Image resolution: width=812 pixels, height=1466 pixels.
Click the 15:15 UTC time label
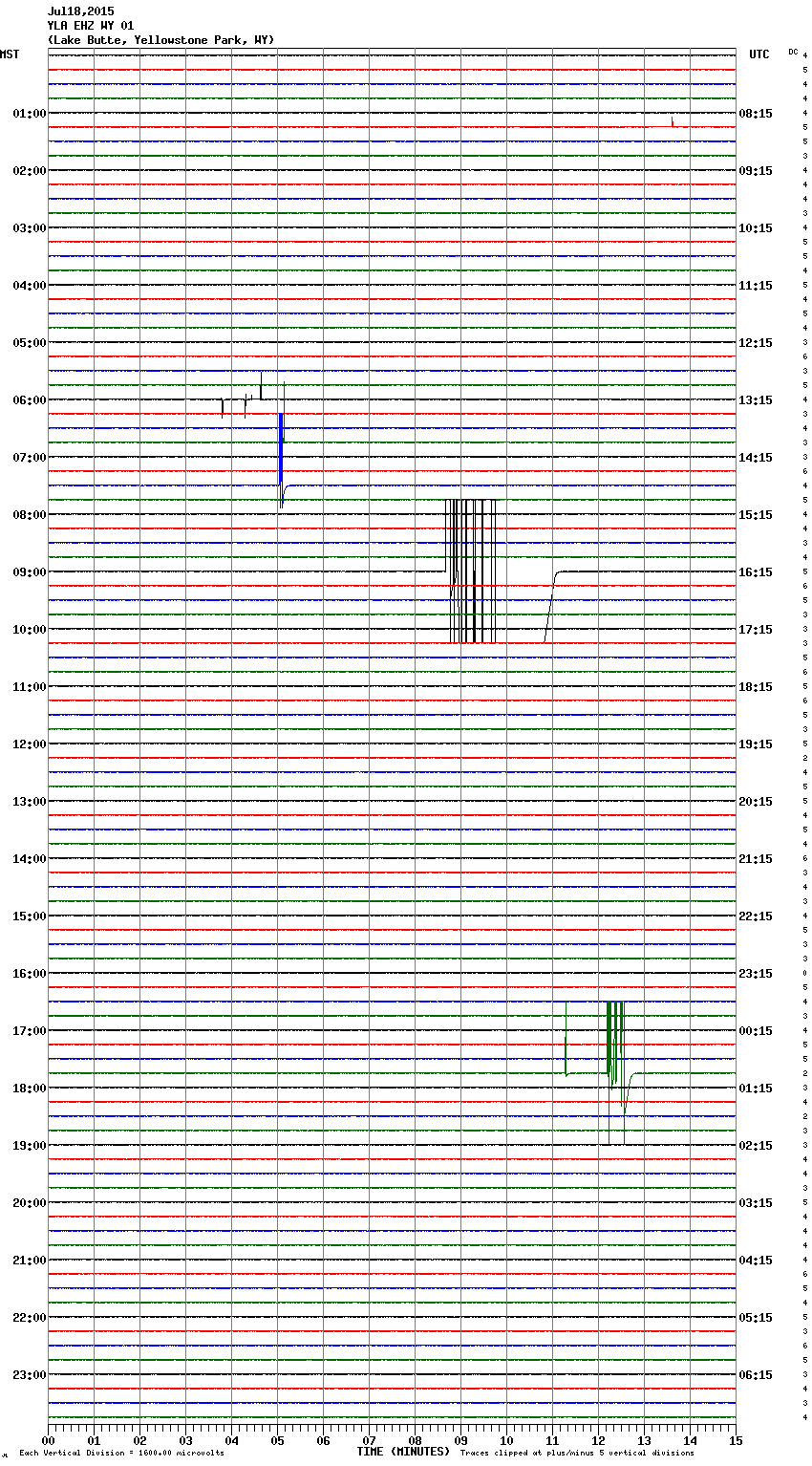[756, 515]
